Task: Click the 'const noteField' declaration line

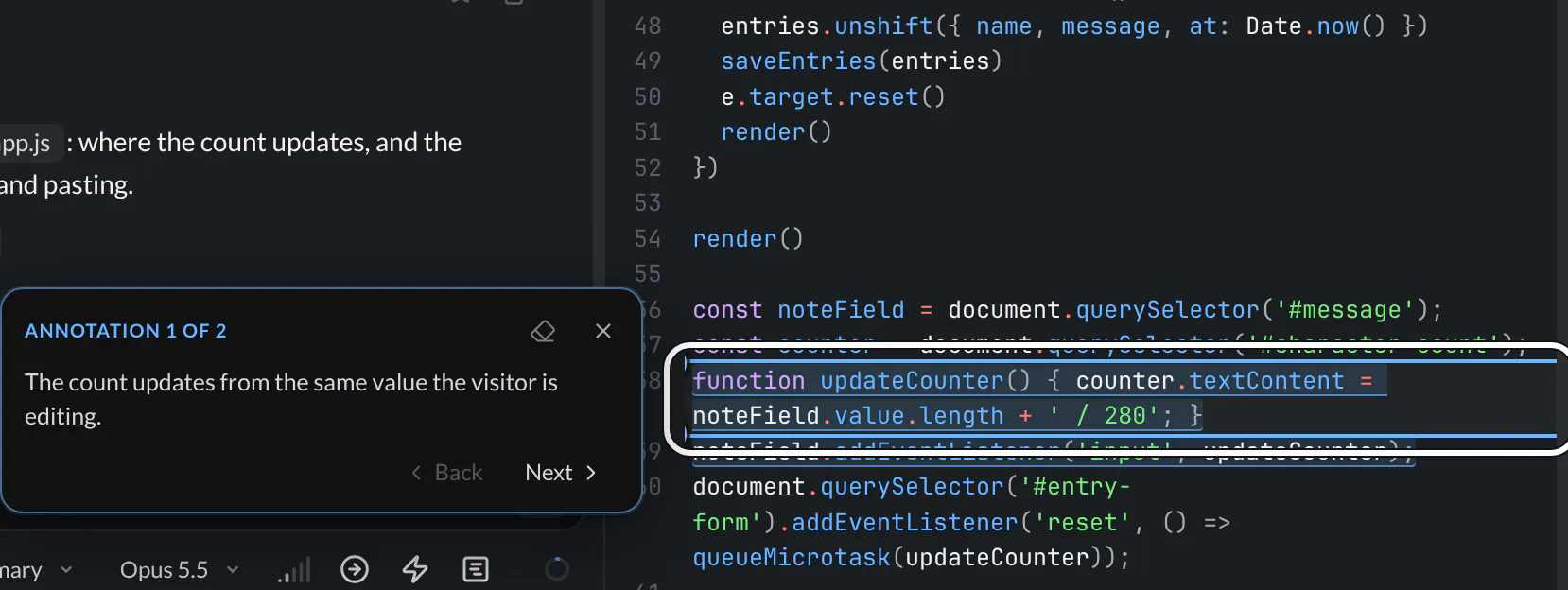Action: click(x=1068, y=310)
